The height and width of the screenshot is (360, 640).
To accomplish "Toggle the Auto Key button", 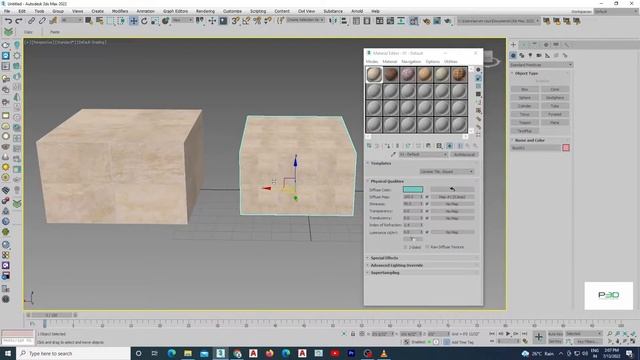I will coord(555,333).
